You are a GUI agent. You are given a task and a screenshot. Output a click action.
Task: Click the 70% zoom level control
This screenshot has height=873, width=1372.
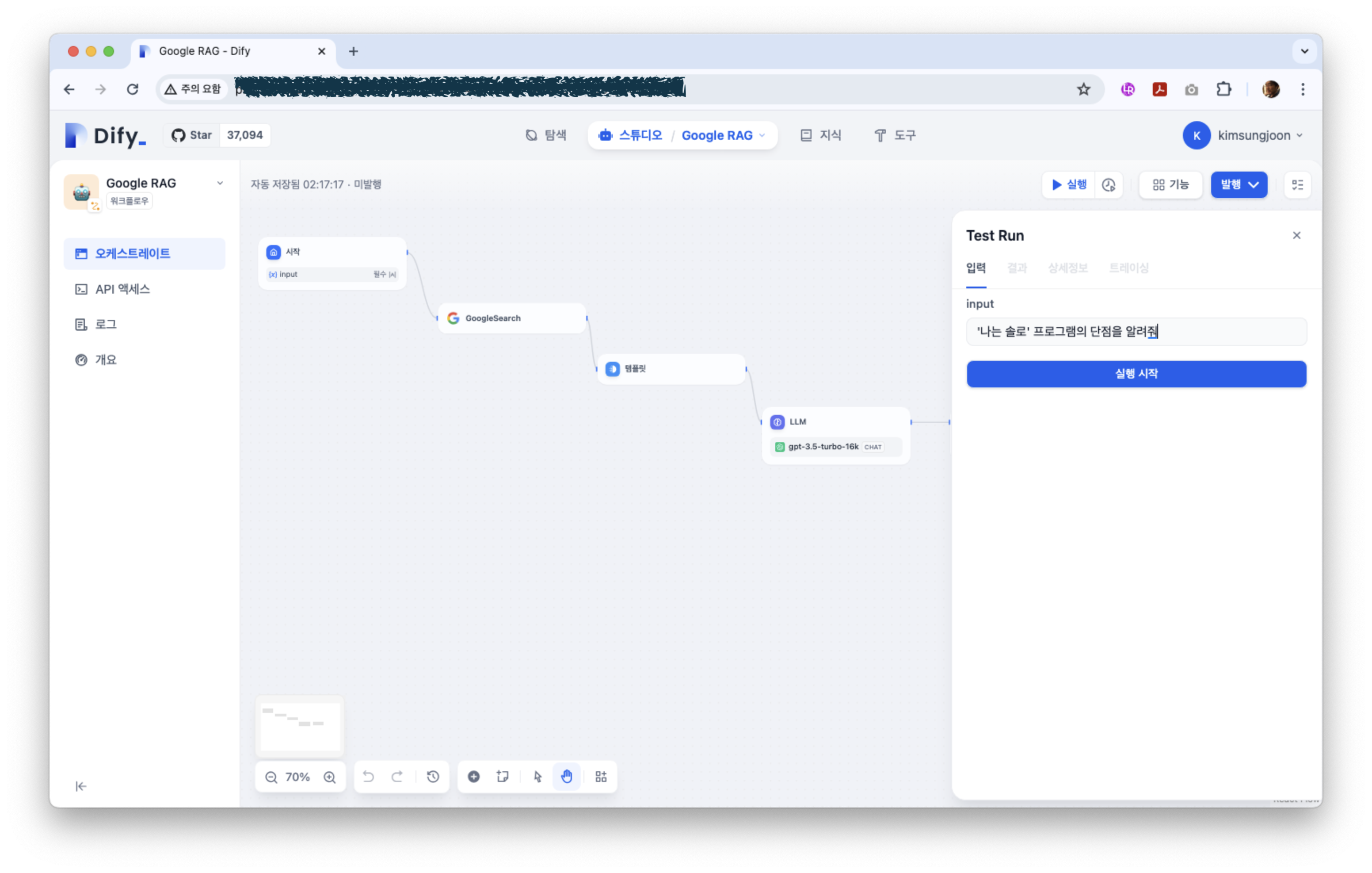297,777
